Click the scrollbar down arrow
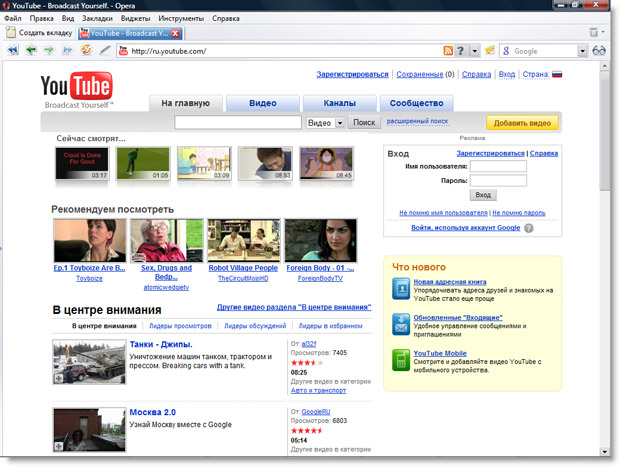620x467 pixels. tap(604, 451)
